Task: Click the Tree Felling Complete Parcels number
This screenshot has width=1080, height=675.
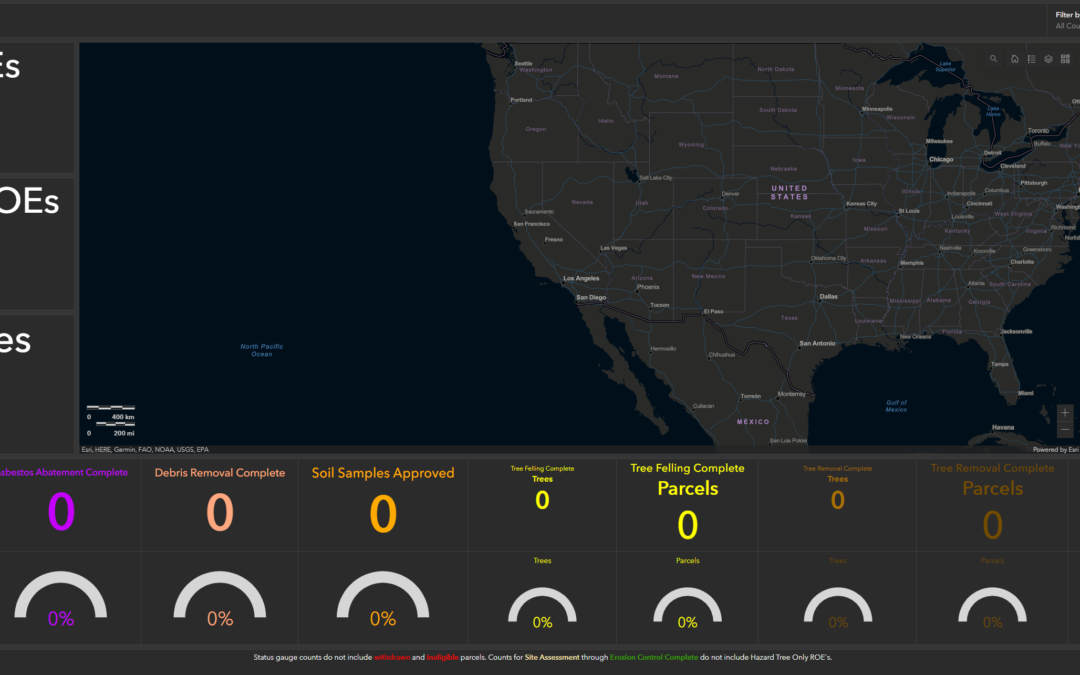Action: tap(688, 524)
